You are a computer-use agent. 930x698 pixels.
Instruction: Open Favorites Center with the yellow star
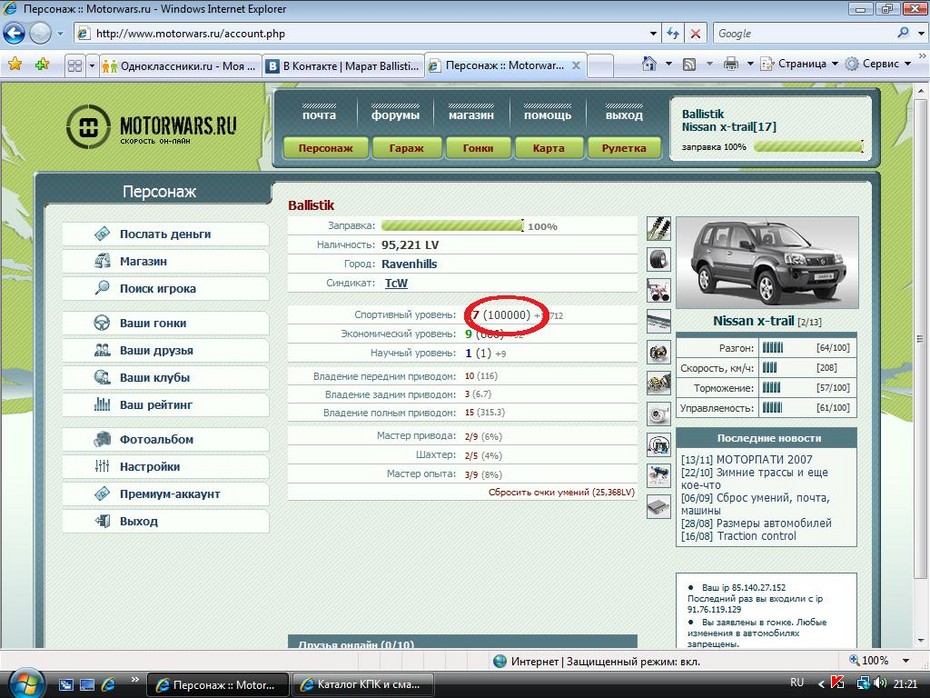tap(15, 64)
